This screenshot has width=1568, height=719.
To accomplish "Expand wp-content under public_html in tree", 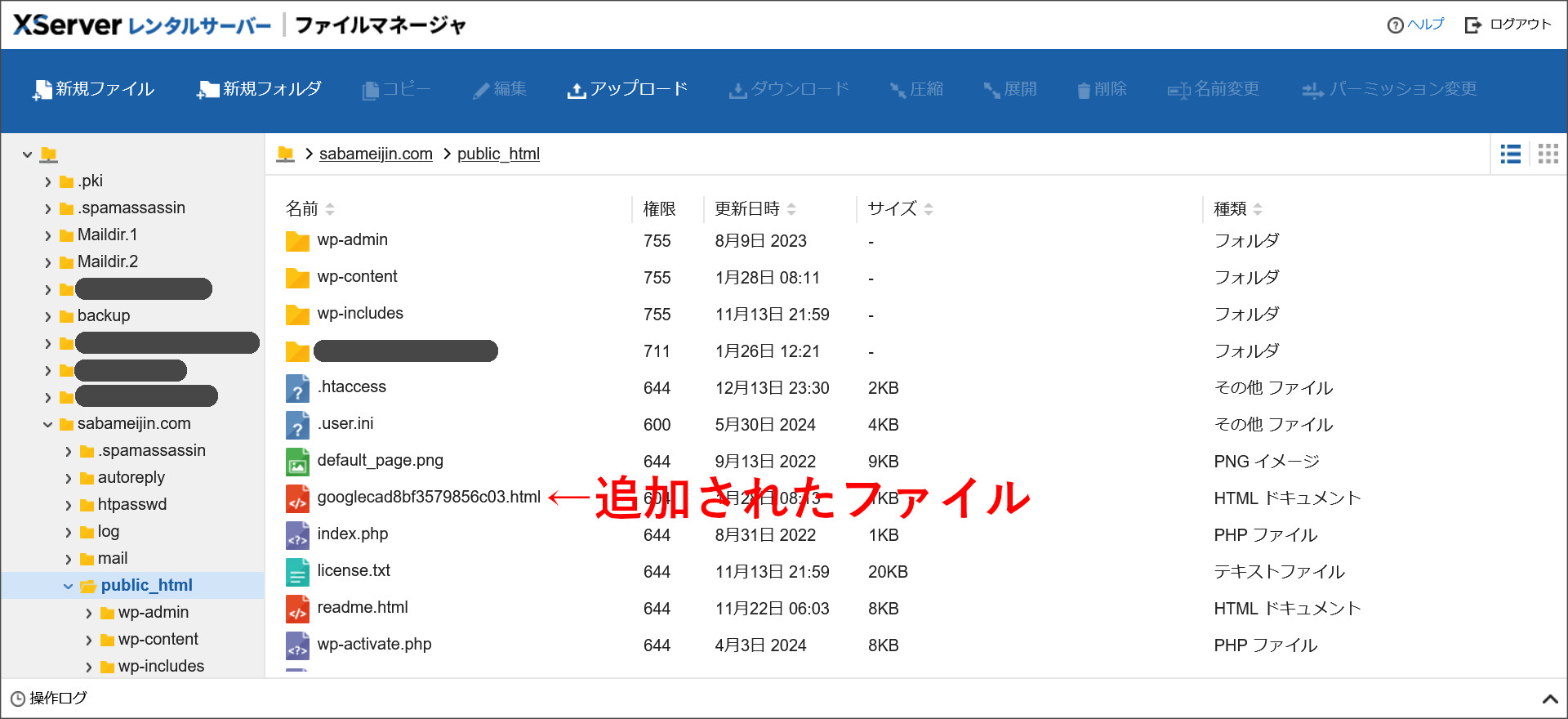I will (88, 640).
